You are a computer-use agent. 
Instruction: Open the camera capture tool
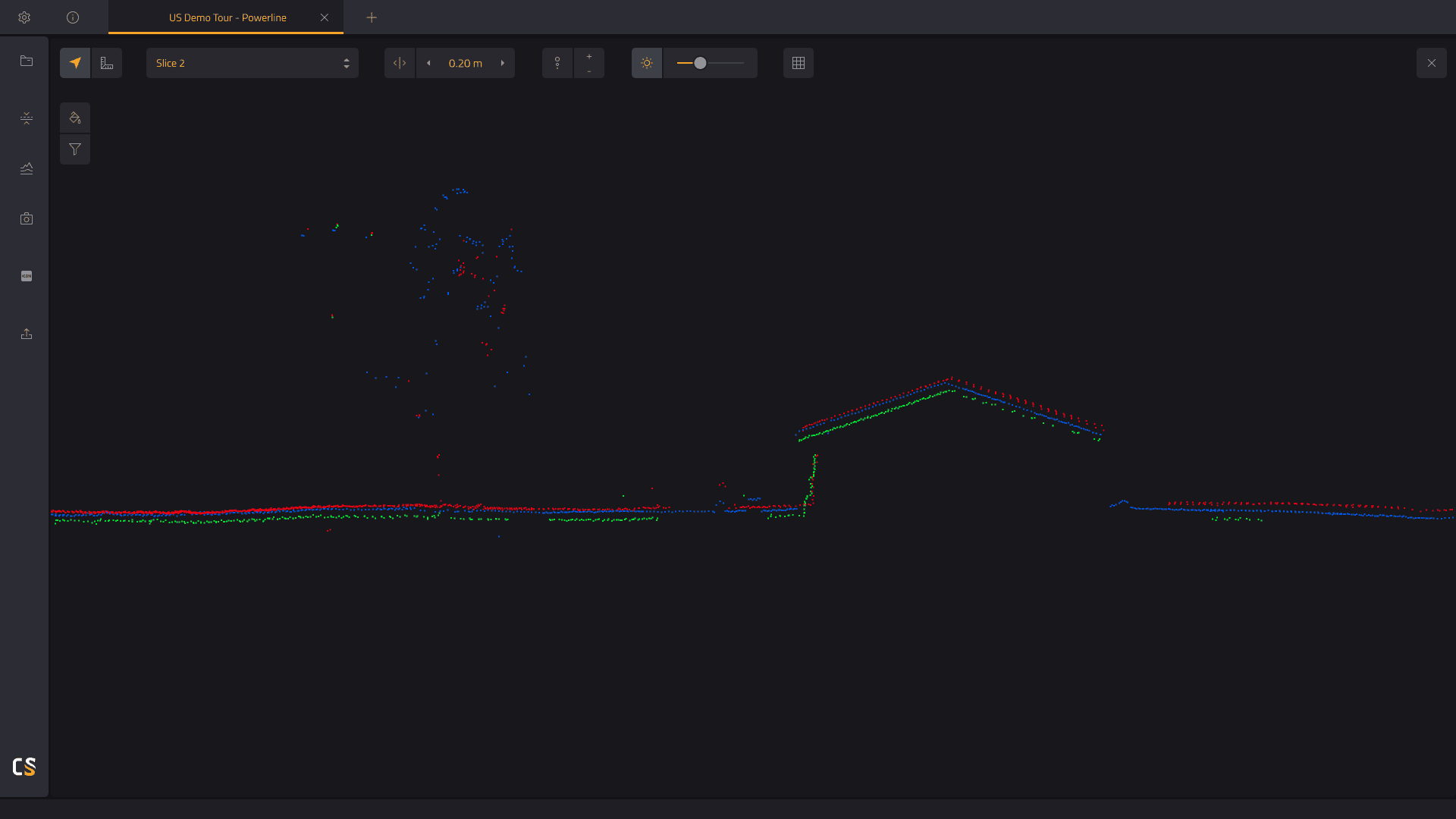pos(27,218)
